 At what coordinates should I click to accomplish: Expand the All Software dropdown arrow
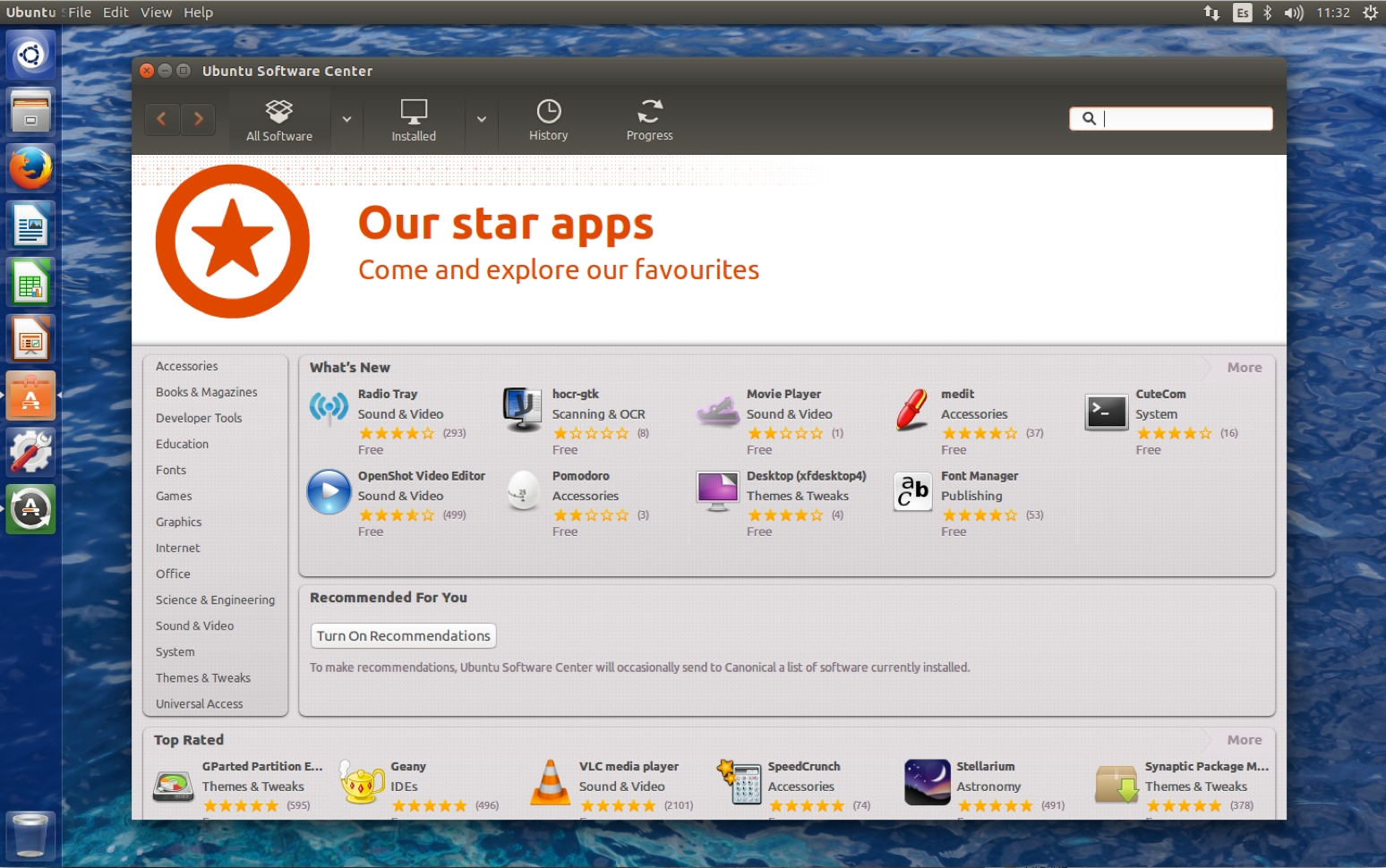pos(346,119)
